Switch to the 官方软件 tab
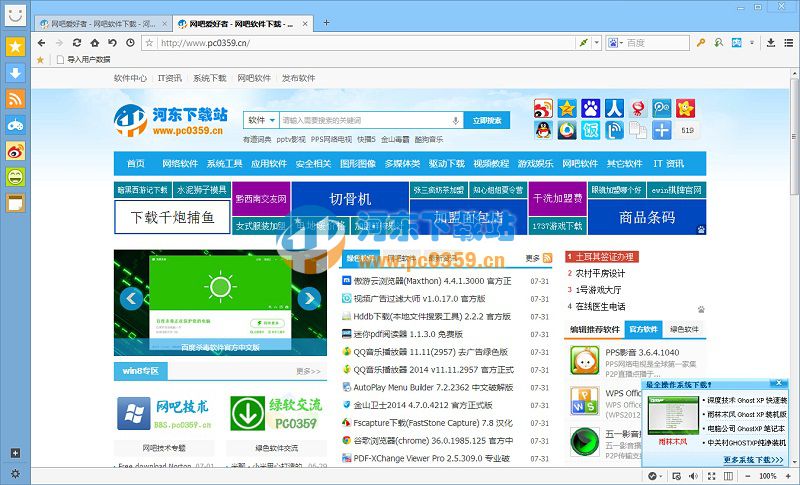The width and height of the screenshot is (800, 485). [643, 329]
